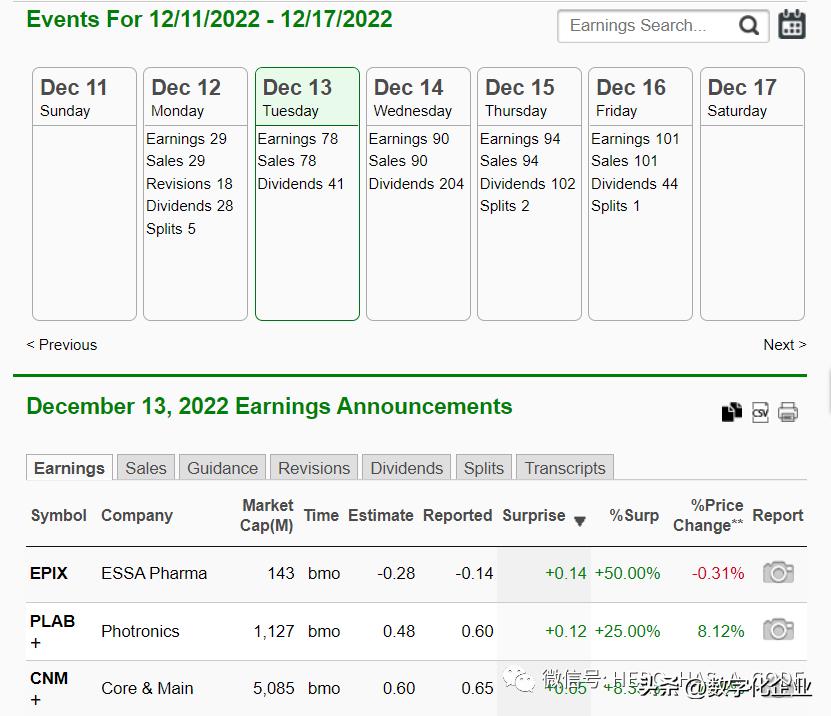Viewport: 831px width, 716px height.
Task: Sort by the Surprise column arrow
Action: point(579,520)
